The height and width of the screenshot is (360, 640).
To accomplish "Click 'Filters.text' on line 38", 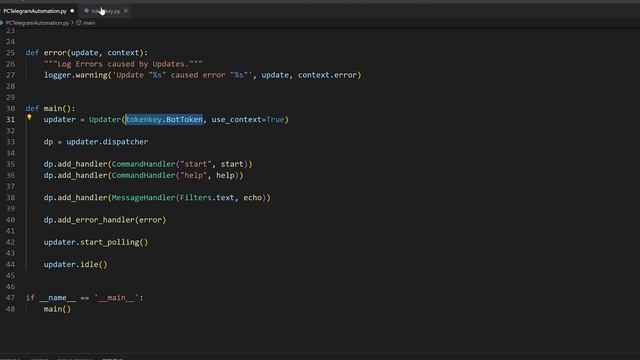I will [207, 198].
